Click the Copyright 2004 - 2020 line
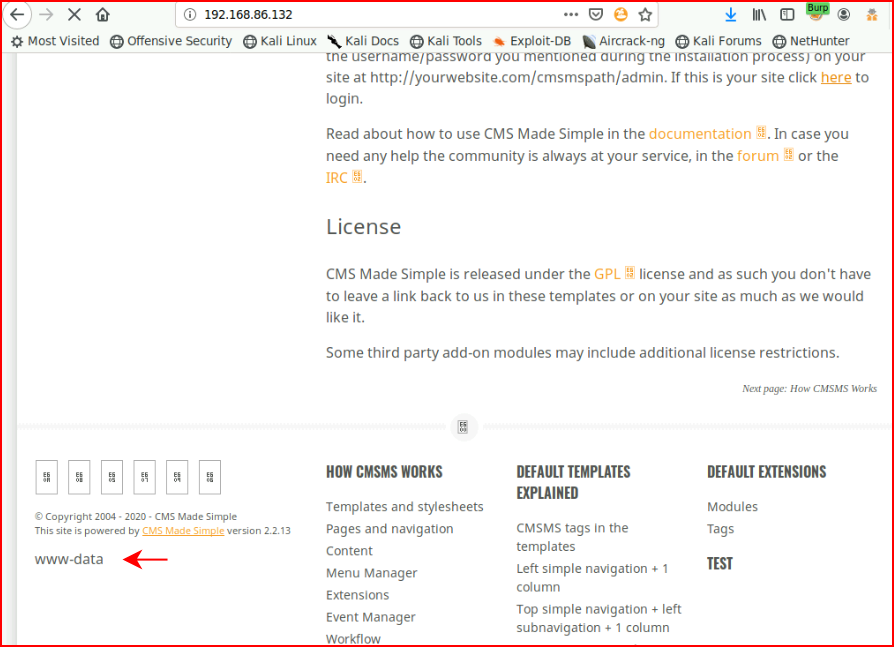Image resolution: width=894 pixels, height=647 pixels. click(136, 516)
